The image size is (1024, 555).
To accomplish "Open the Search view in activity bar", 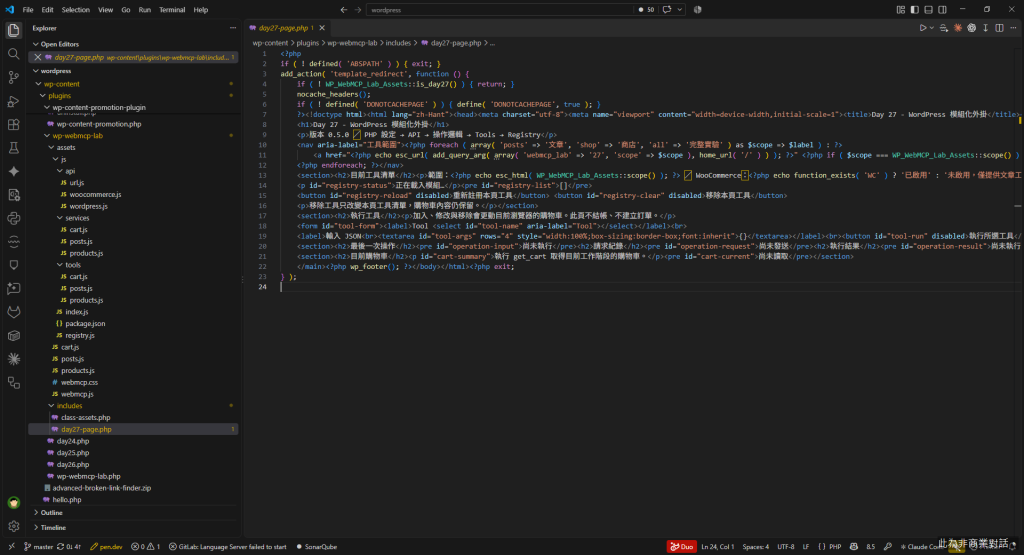I will coord(14,54).
